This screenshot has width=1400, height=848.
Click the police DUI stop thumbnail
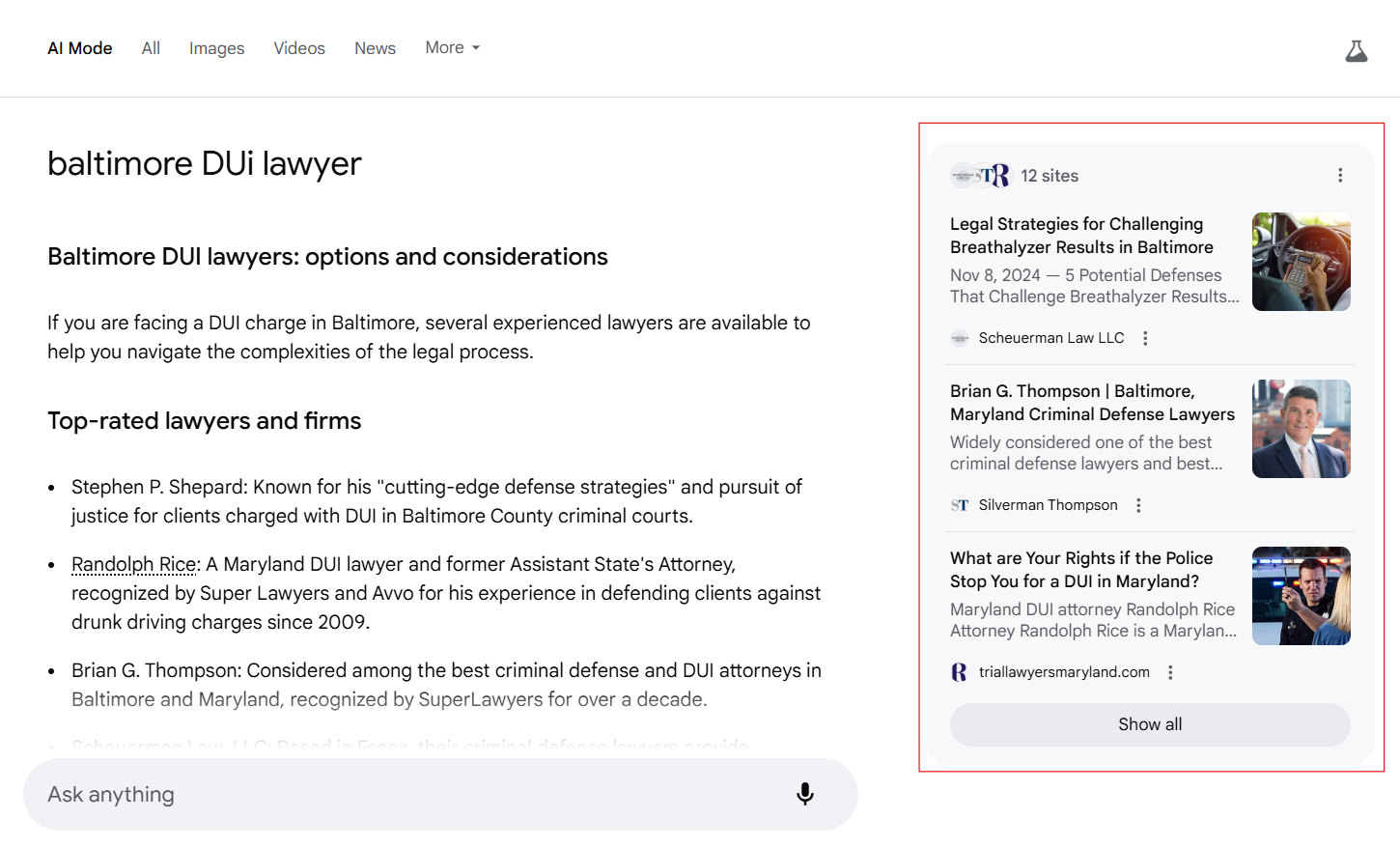click(1301, 596)
